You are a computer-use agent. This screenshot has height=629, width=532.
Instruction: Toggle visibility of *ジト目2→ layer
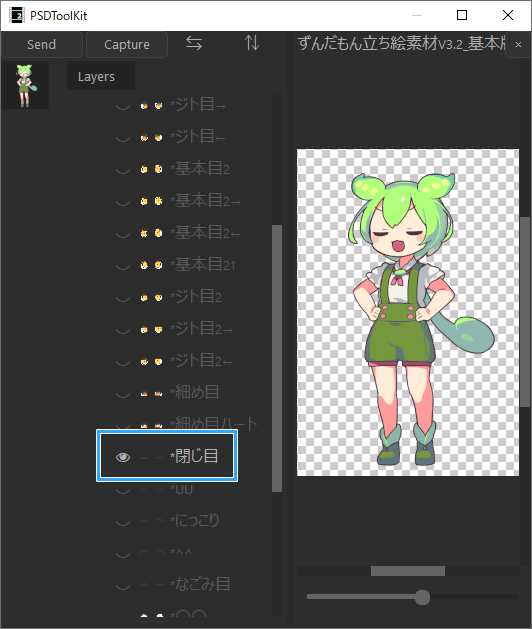[123, 330]
